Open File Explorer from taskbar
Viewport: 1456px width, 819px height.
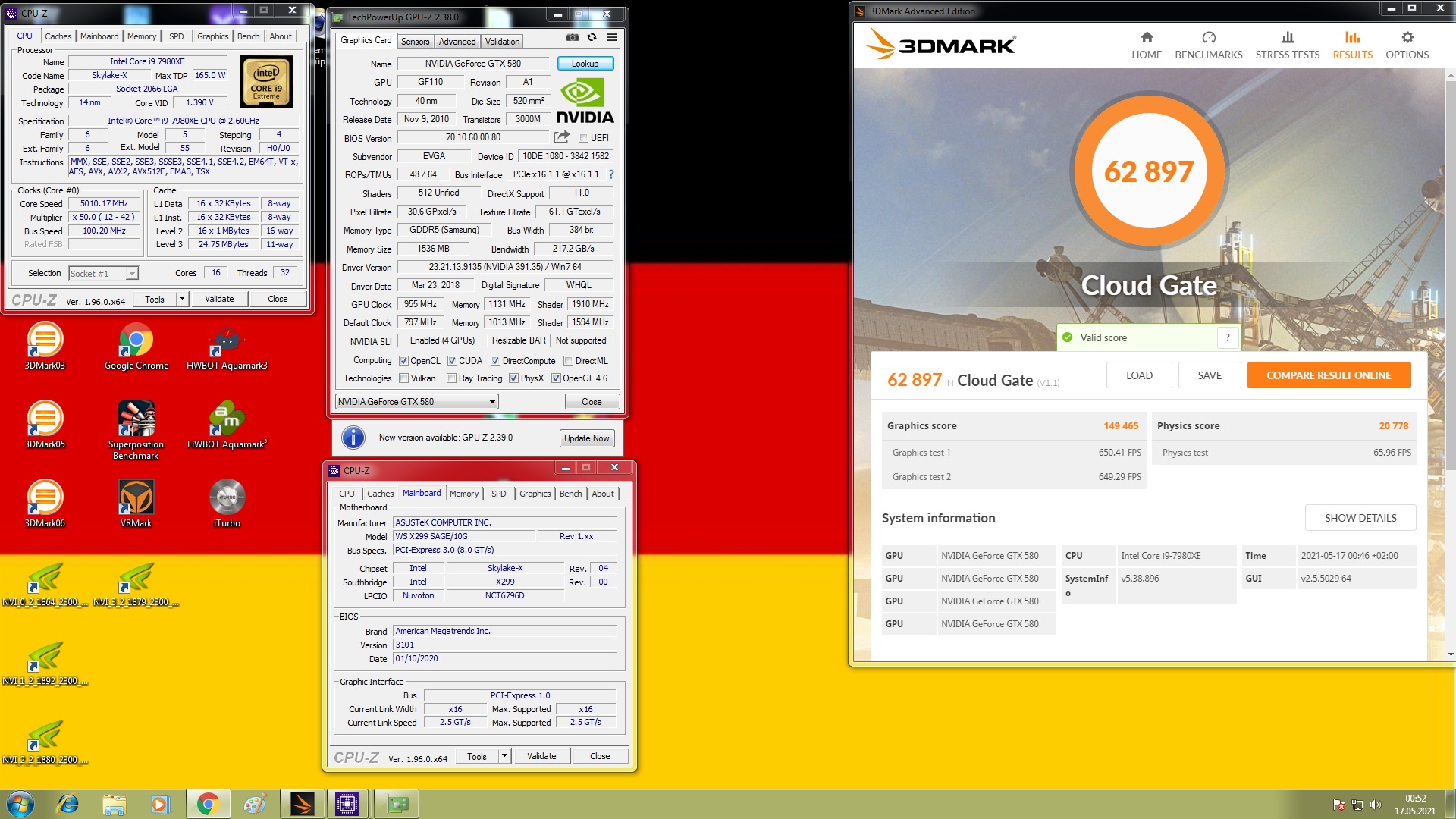pos(114,804)
